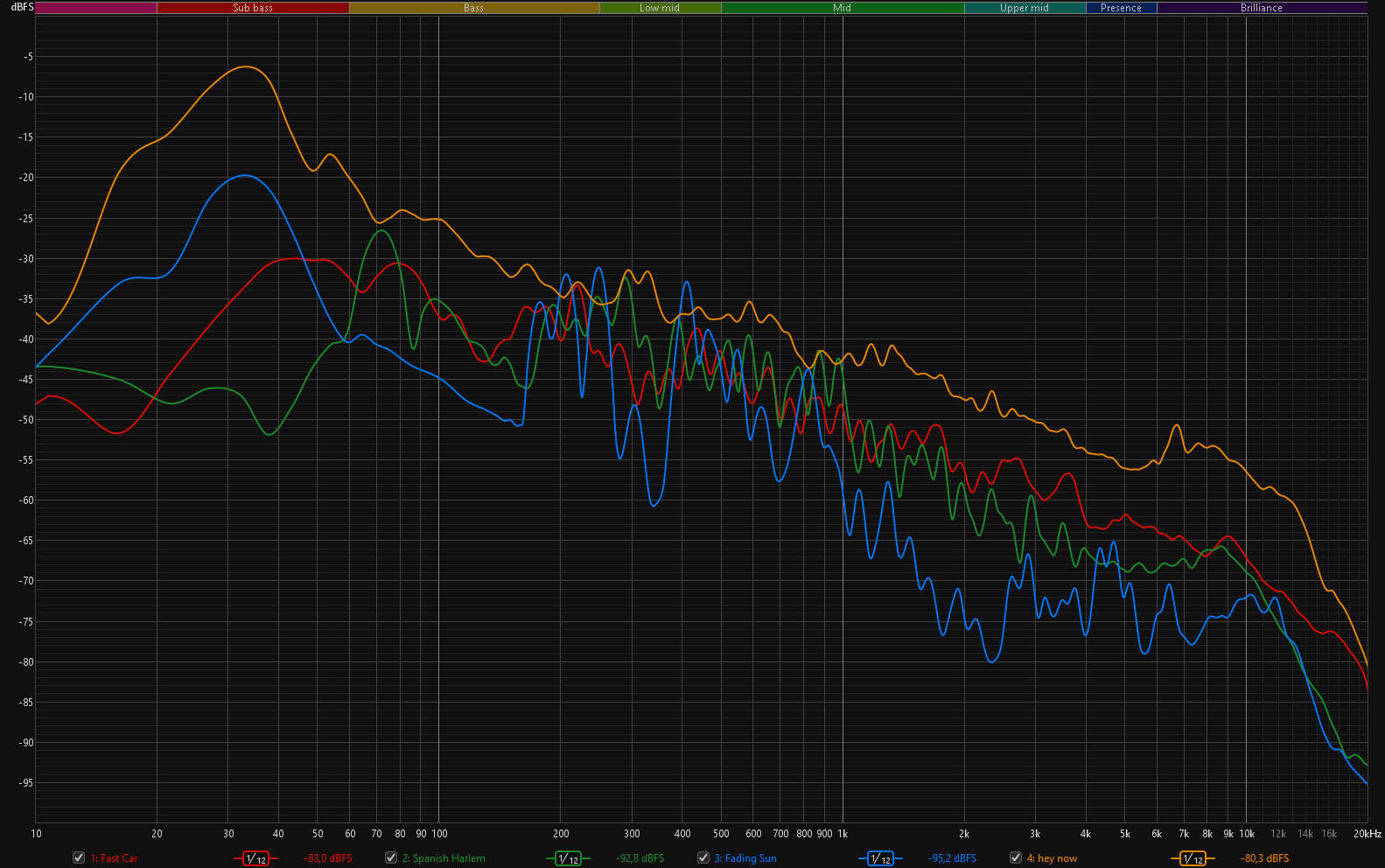This screenshot has height=868, width=1385.
Task: Click the '4: hey now' legend name
Action: [1052, 858]
